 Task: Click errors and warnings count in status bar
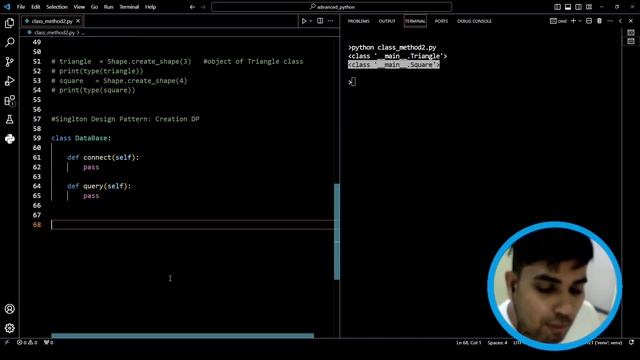(27, 342)
